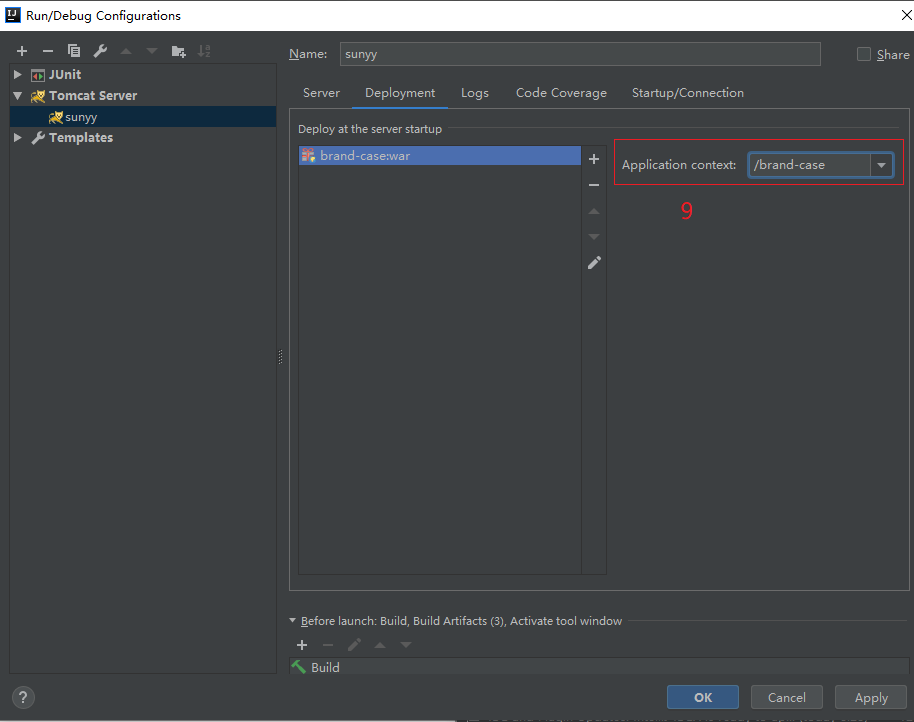The width and height of the screenshot is (914, 722).
Task: Add a deployment artifact with plus button
Action: point(594,159)
